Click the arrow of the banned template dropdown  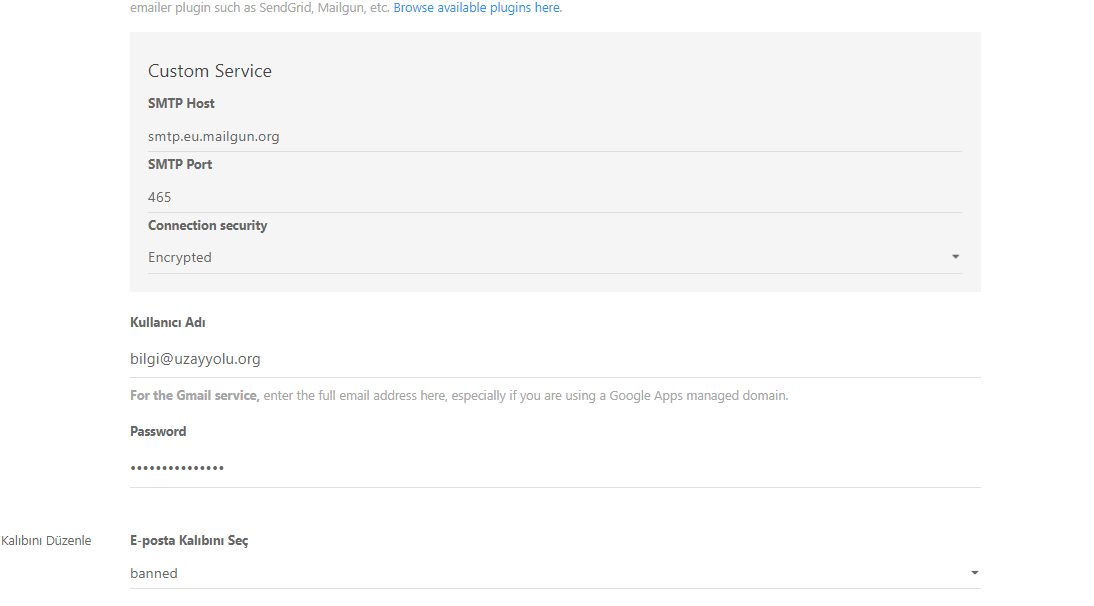(974, 573)
